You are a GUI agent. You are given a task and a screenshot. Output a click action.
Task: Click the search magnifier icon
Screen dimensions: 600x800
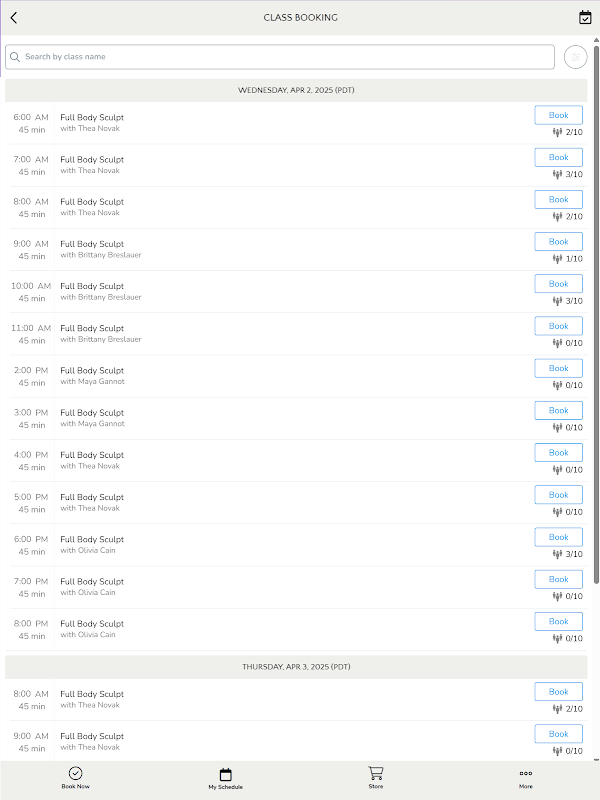pos(15,57)
